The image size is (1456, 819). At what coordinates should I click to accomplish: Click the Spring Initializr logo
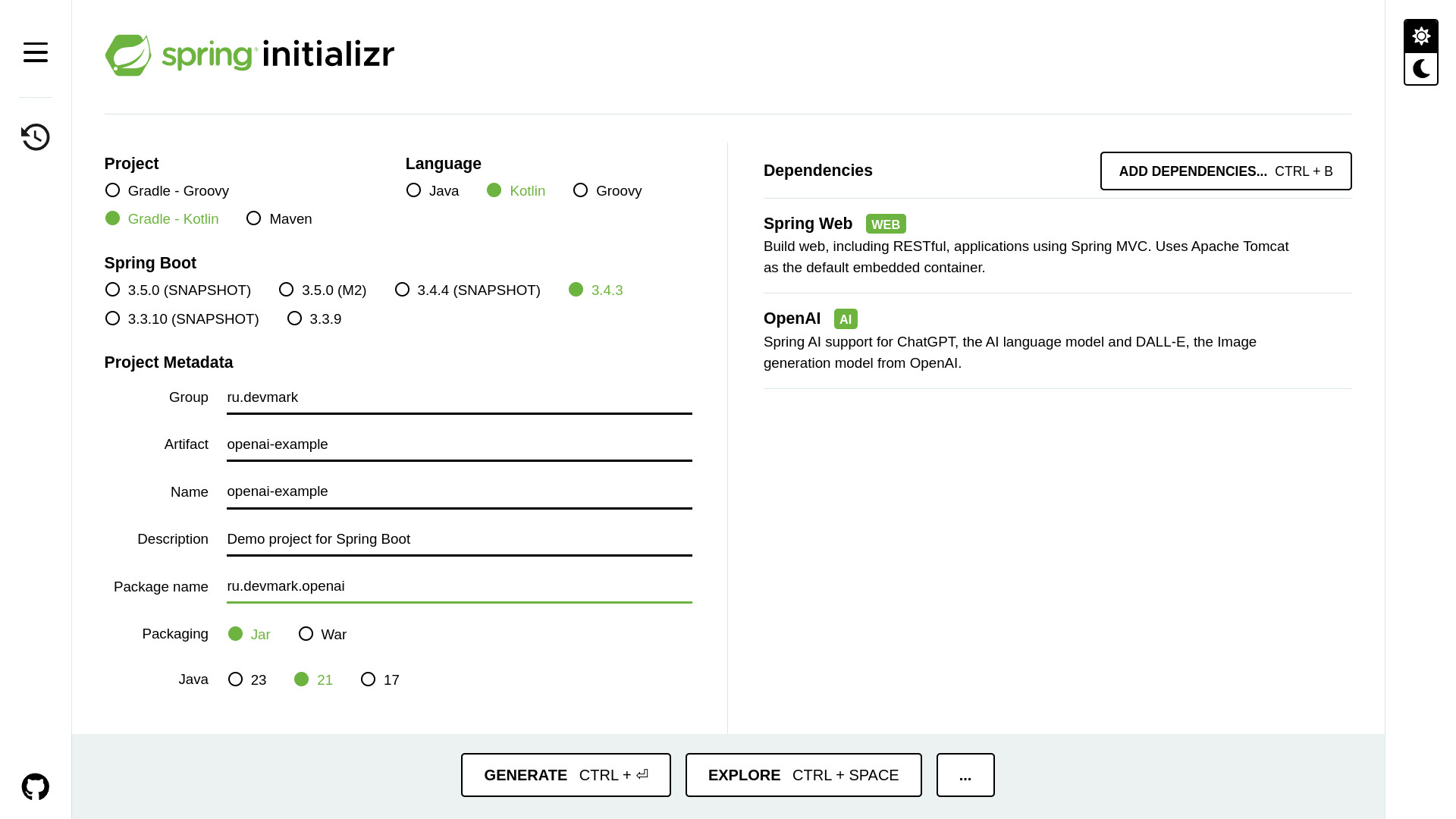(249, 55)
